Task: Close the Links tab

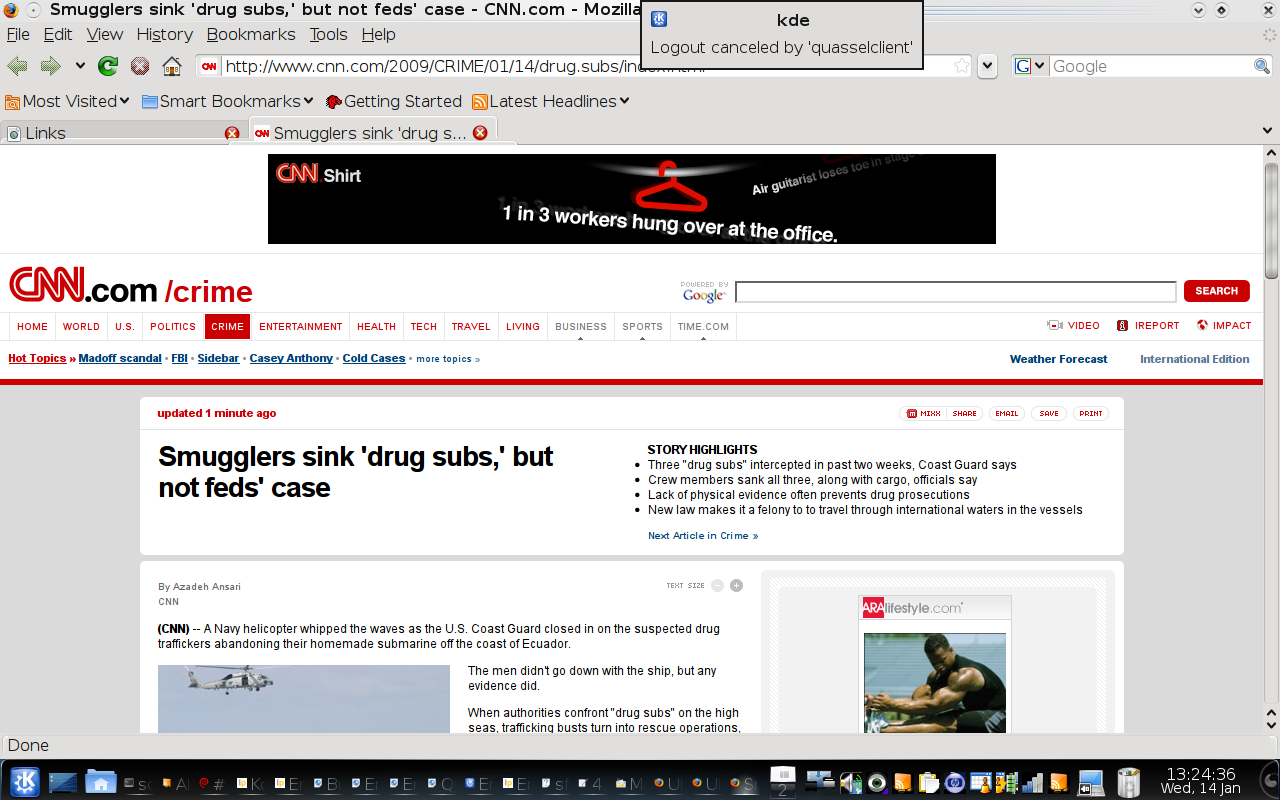Action: (232, 133)
